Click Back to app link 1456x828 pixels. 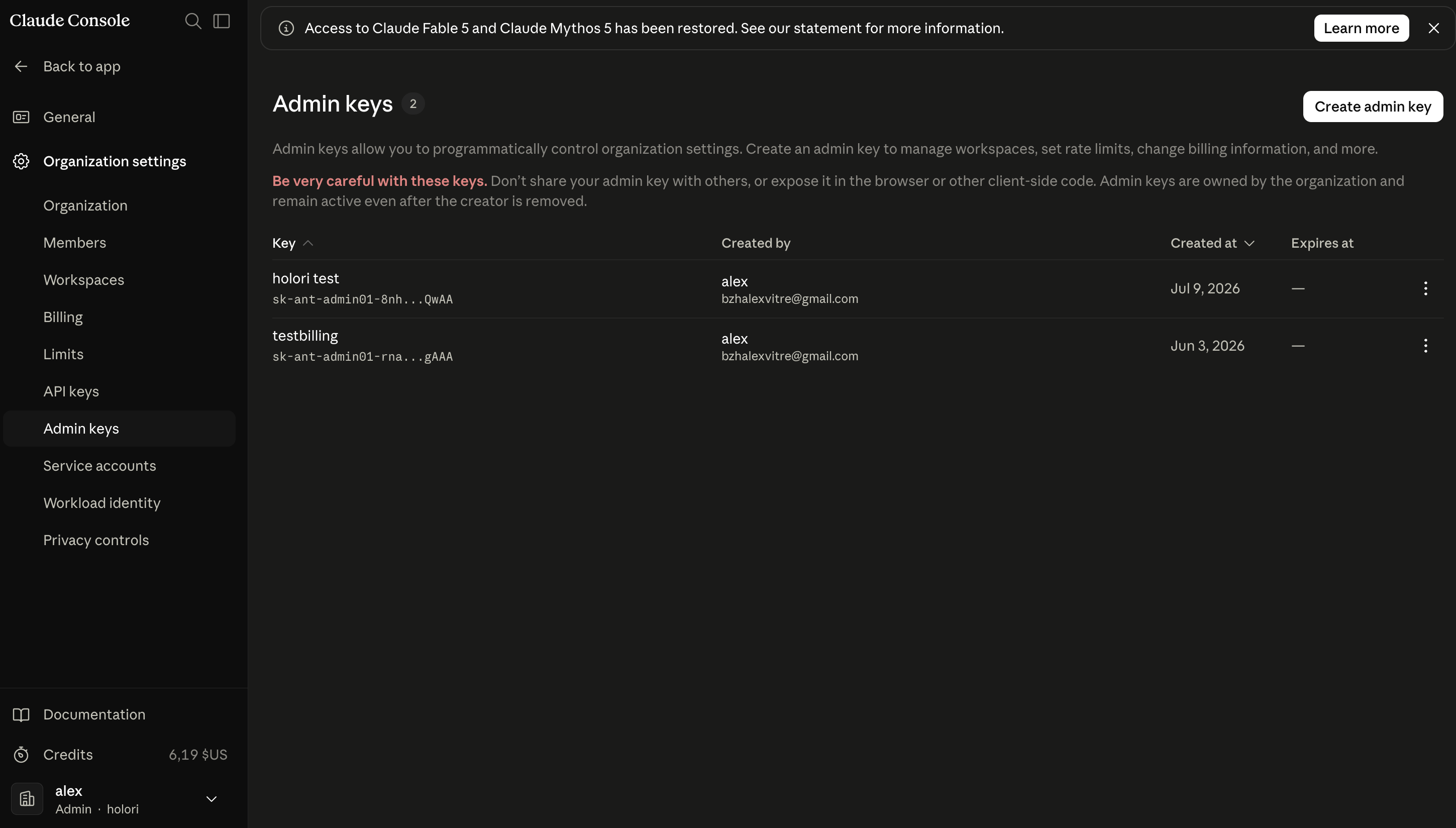pyautogui.click(x=82, y=66)
